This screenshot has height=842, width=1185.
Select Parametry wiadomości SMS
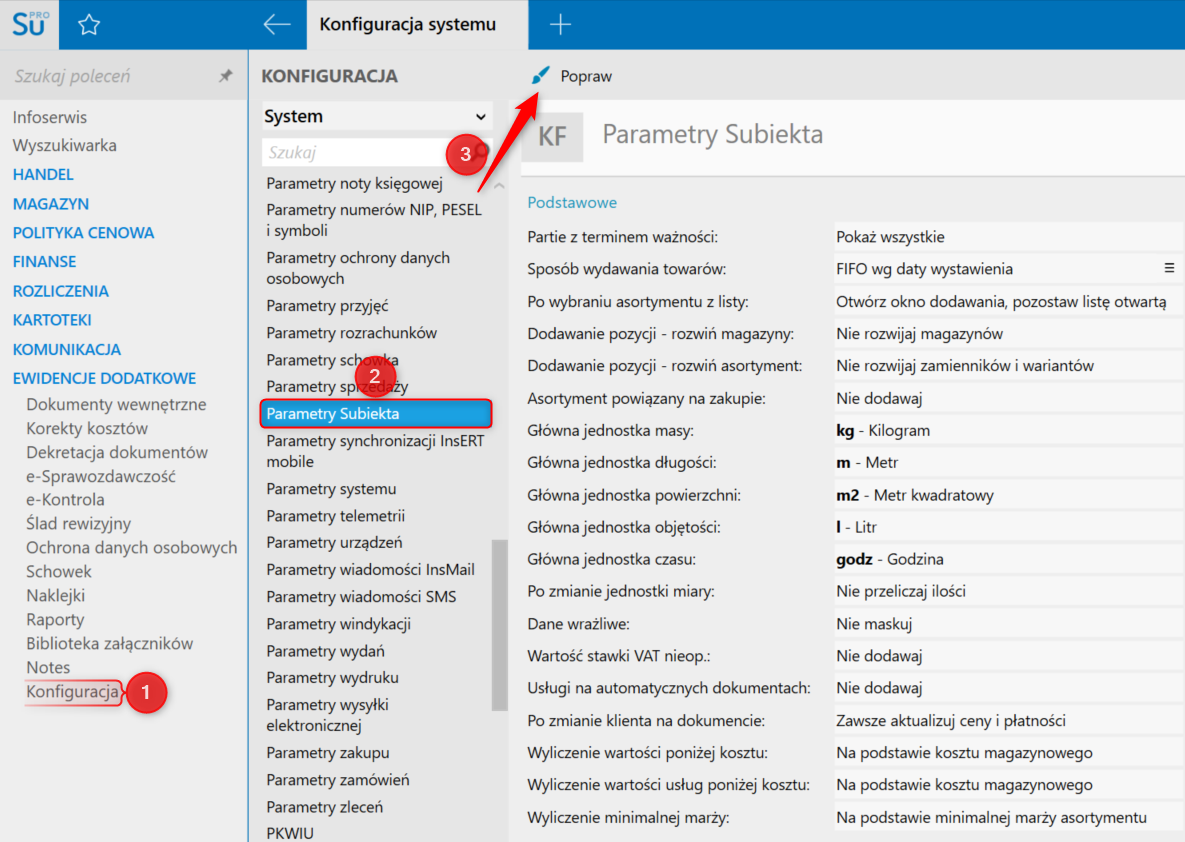point(361,597)
